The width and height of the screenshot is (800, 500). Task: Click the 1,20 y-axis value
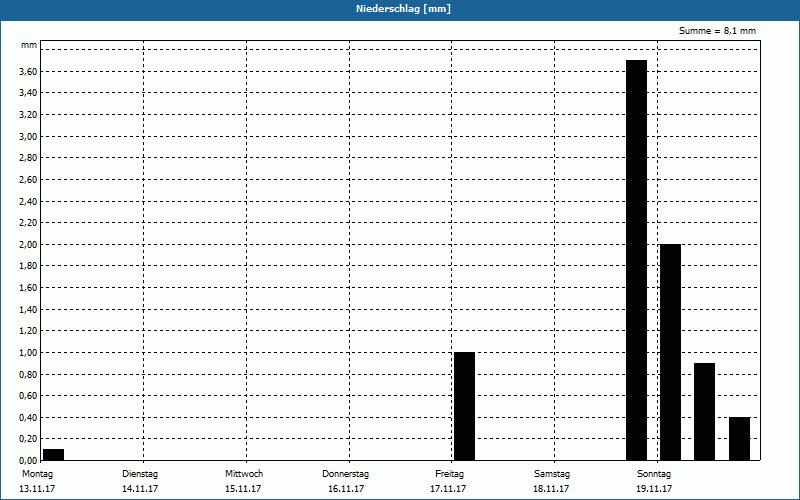click(x=28, y=331)
